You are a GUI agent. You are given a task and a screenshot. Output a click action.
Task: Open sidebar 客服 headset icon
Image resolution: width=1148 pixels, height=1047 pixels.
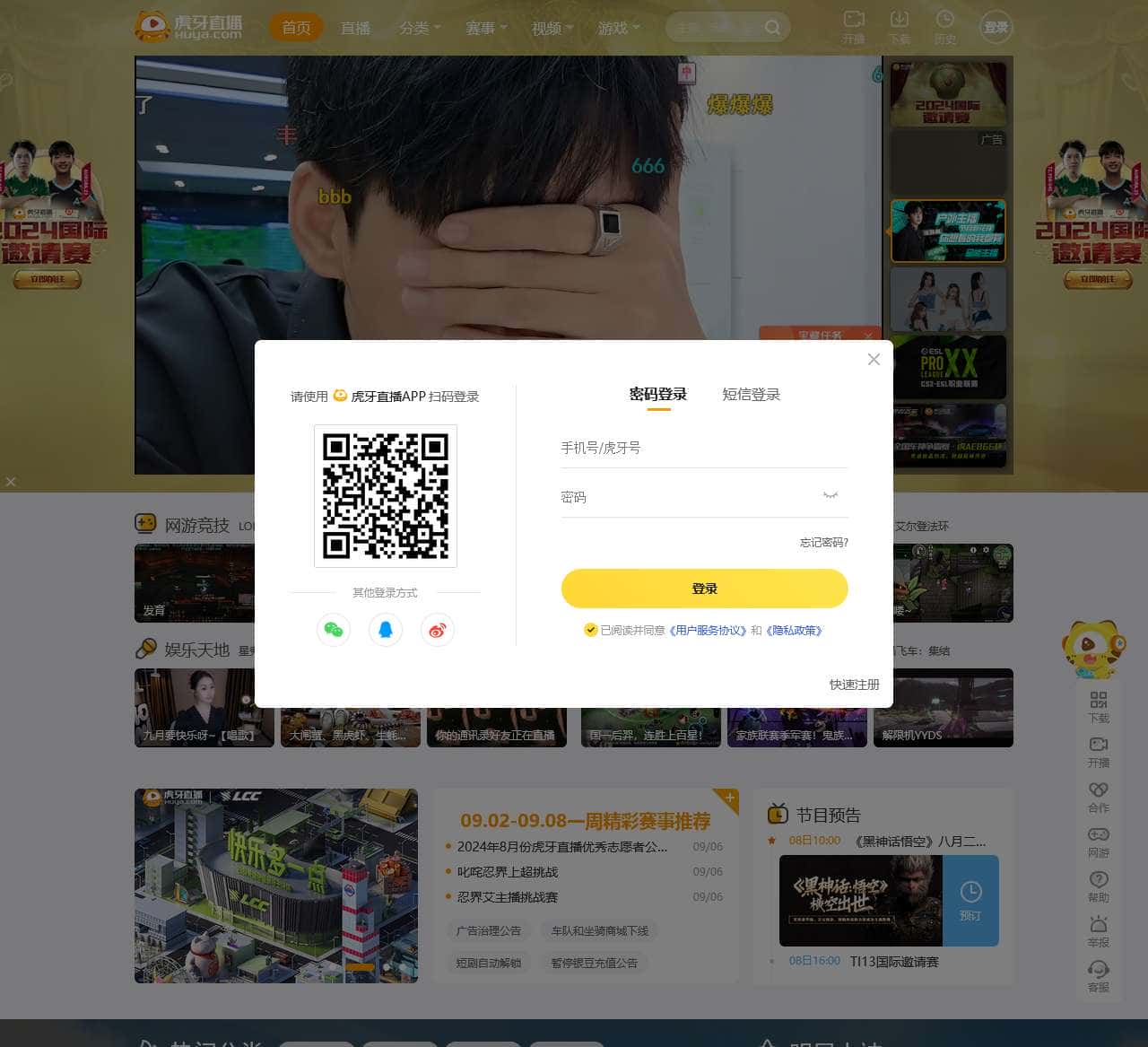1099,969
